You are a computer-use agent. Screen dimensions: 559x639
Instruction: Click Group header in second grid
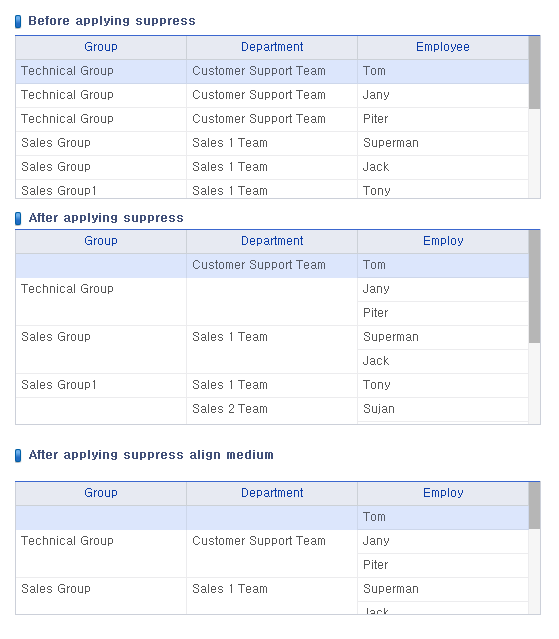101,241
